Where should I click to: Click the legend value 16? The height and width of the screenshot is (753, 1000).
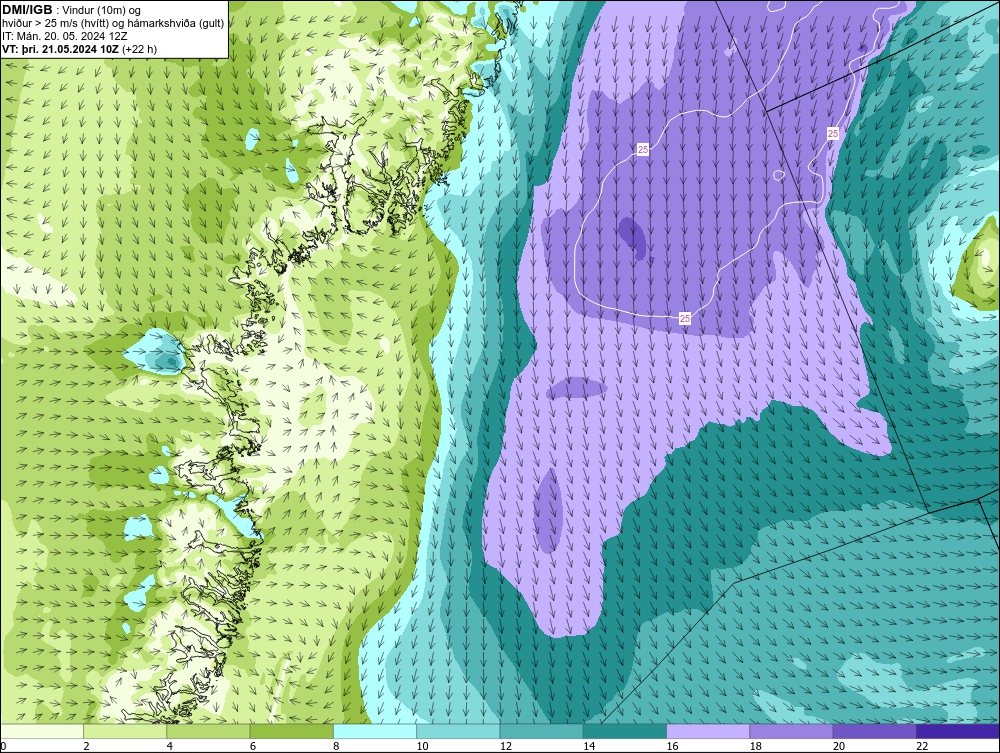tap(672, 746)
